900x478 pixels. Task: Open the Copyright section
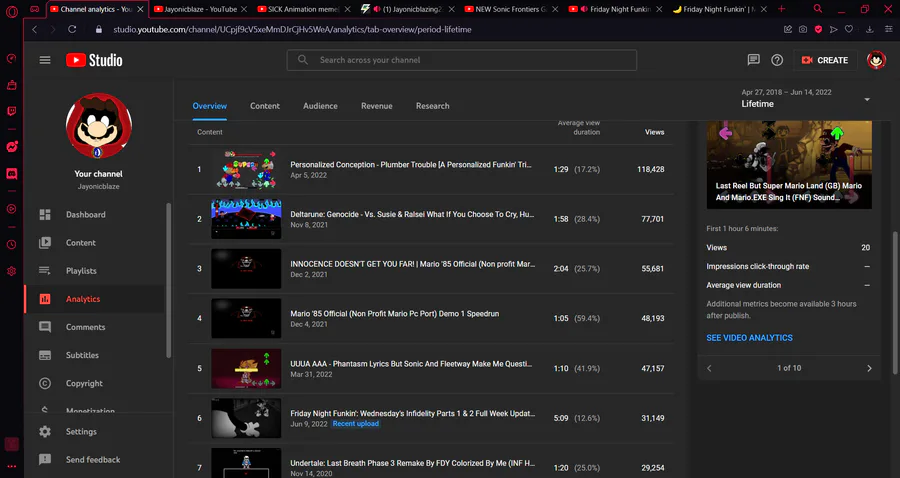pyautogui.click(x=84, y=383)
